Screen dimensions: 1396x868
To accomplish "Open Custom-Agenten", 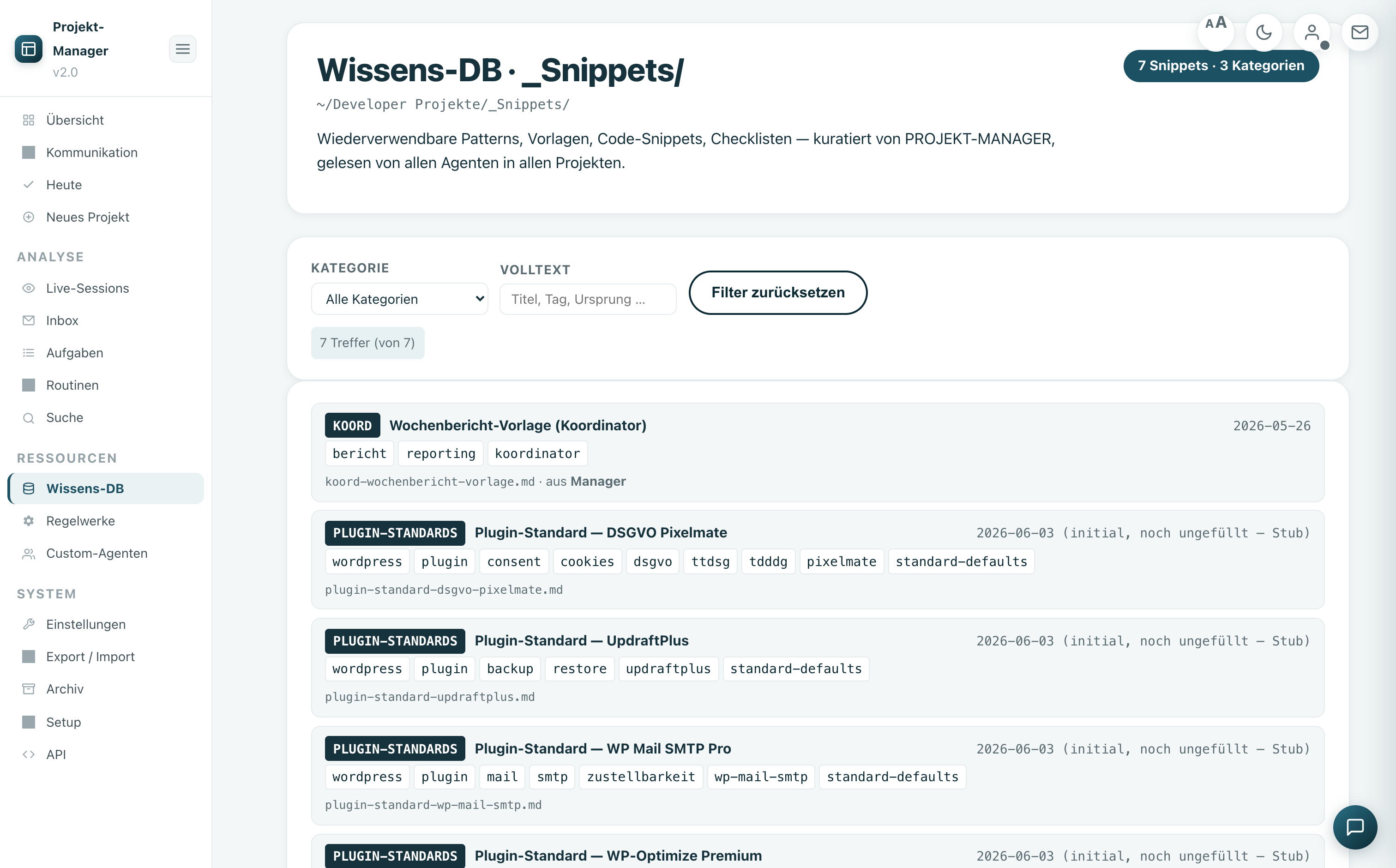I will (x=106, y=554).
